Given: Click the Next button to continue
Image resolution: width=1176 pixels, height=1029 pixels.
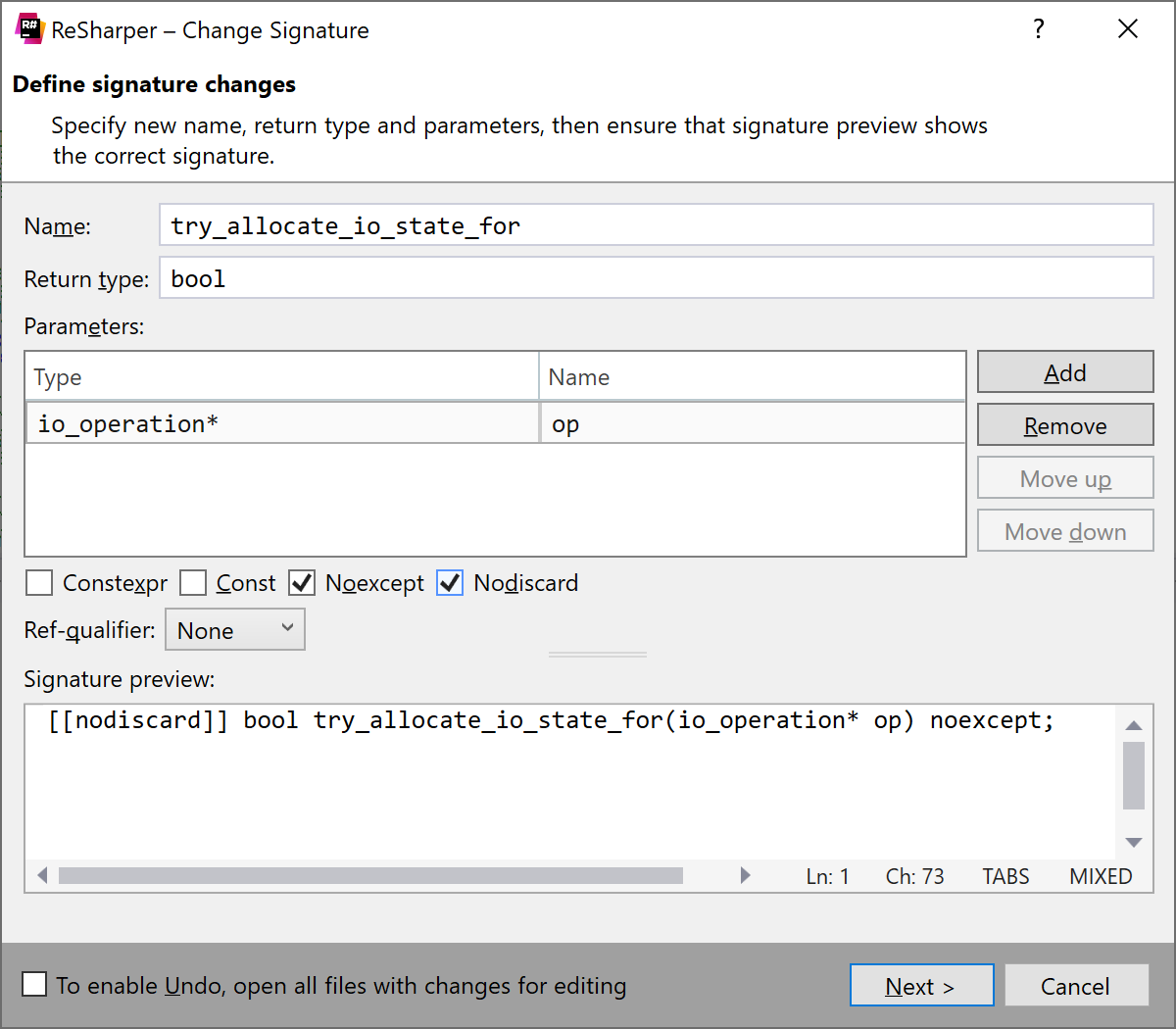Looking at the screenshot, I should (921, 985).
